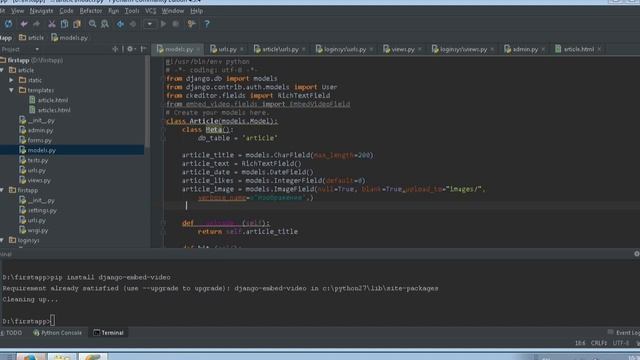The image size is (640, 360).
Task: Click the greyed Debug icon beside Run
Action: click(176, 24)
